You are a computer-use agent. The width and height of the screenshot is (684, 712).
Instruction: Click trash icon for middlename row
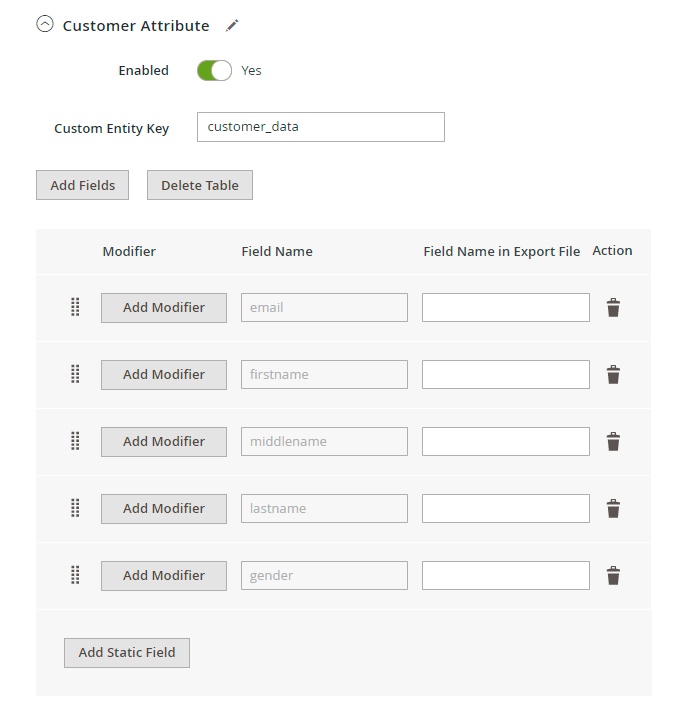pyautogui.click(x=613, y=442)
